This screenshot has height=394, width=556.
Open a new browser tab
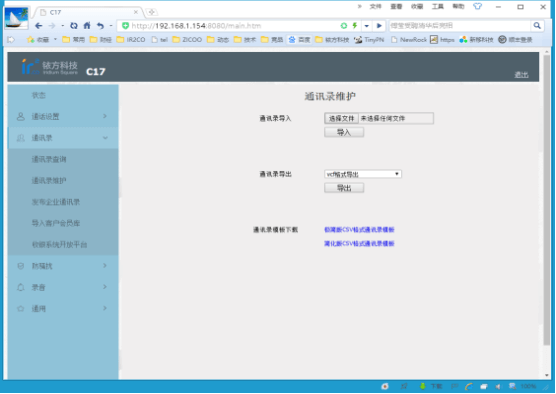(x=151, y=12)
